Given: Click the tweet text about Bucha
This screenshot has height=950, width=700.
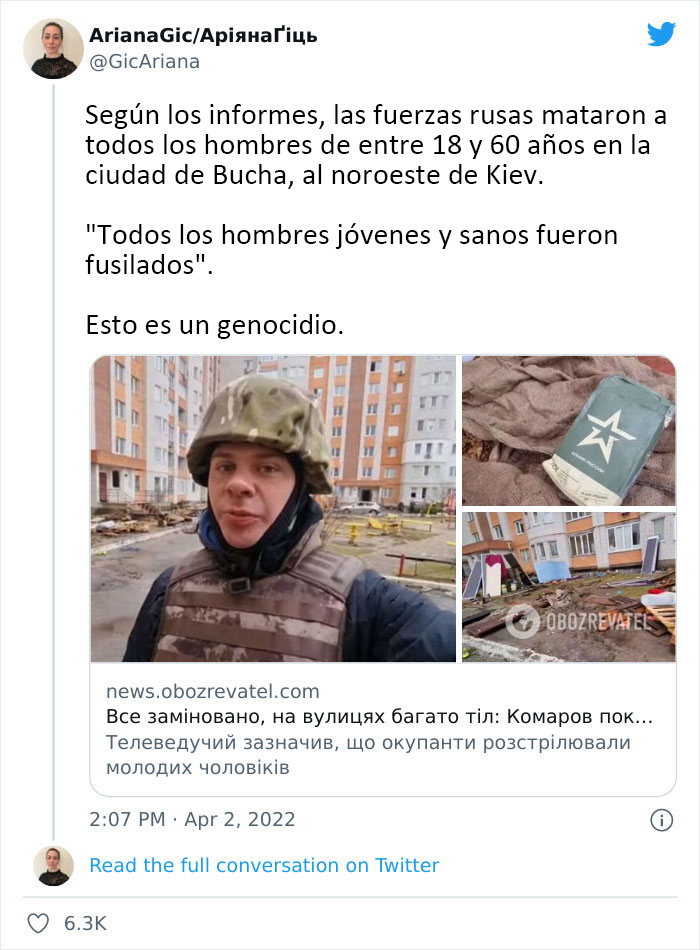Looking at the screenshot, I should pyautogui.click(x=376, y=145).
